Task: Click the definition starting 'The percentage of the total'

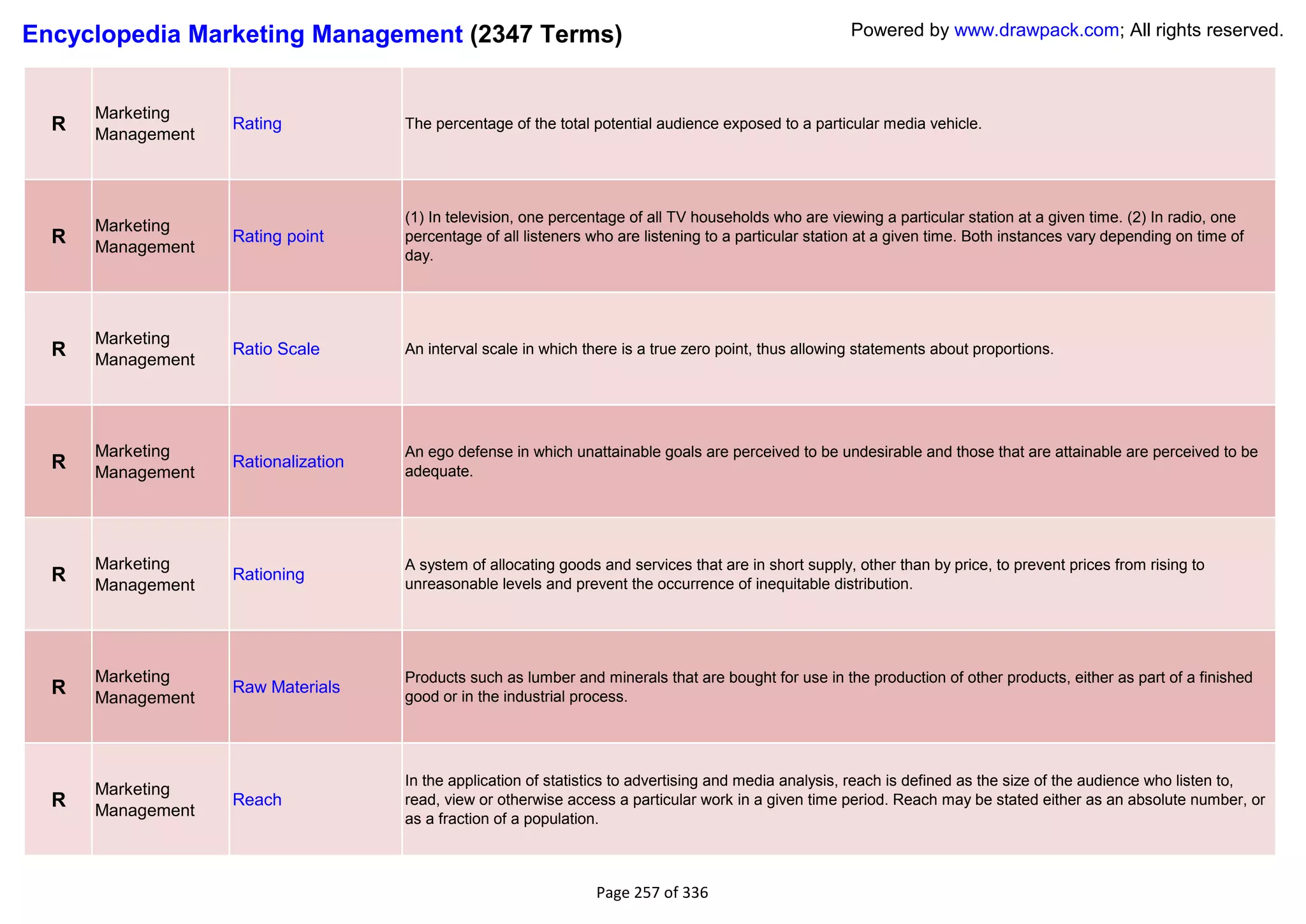Action: (x=693, y=124)
